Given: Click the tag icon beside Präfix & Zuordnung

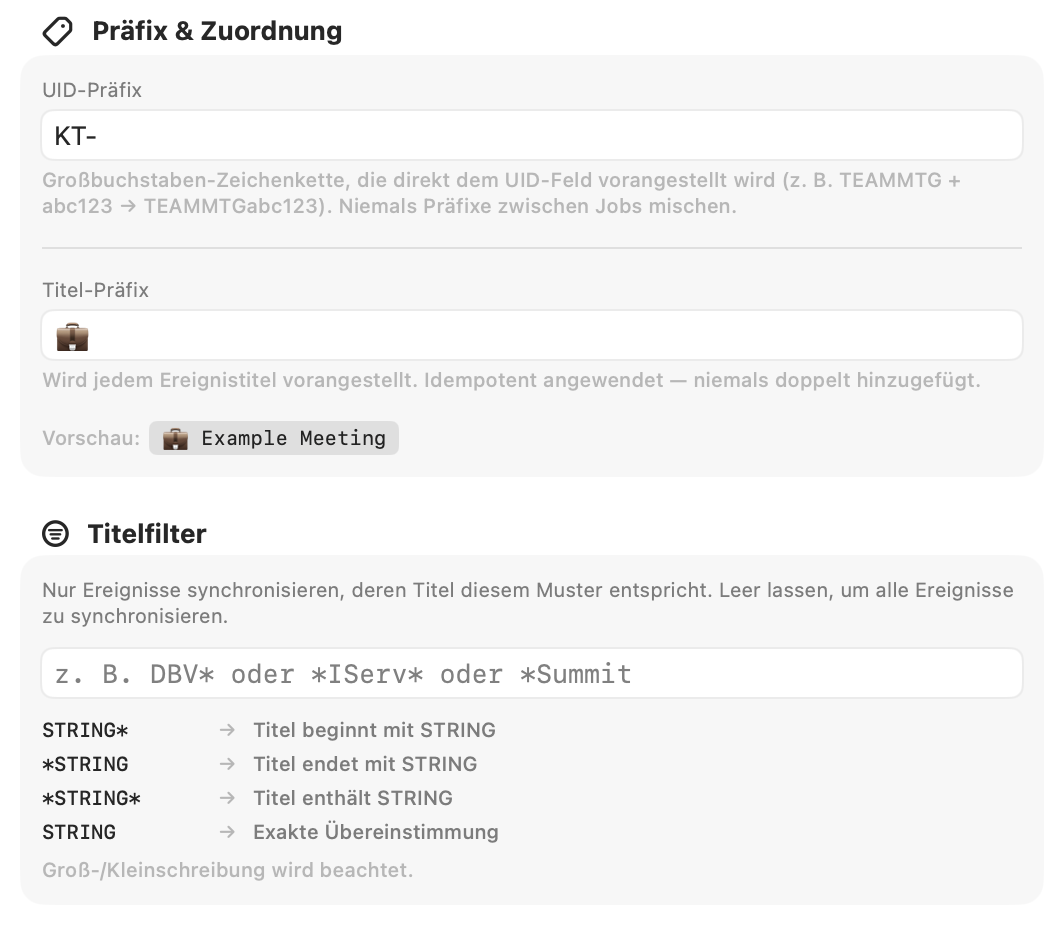Looking at the screenshot, I should (x=57, y=32).
